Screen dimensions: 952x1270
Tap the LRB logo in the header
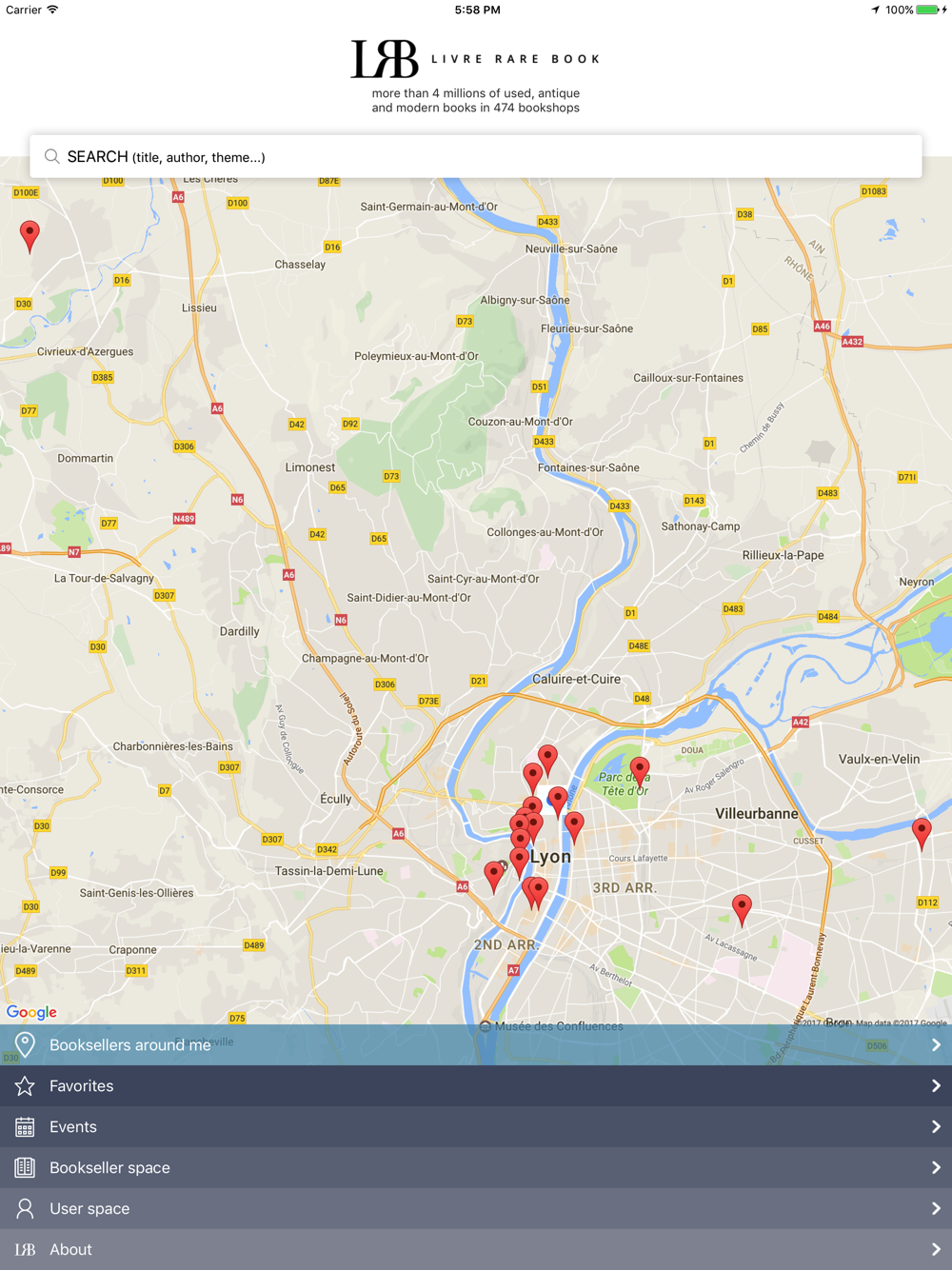point(385,59)
